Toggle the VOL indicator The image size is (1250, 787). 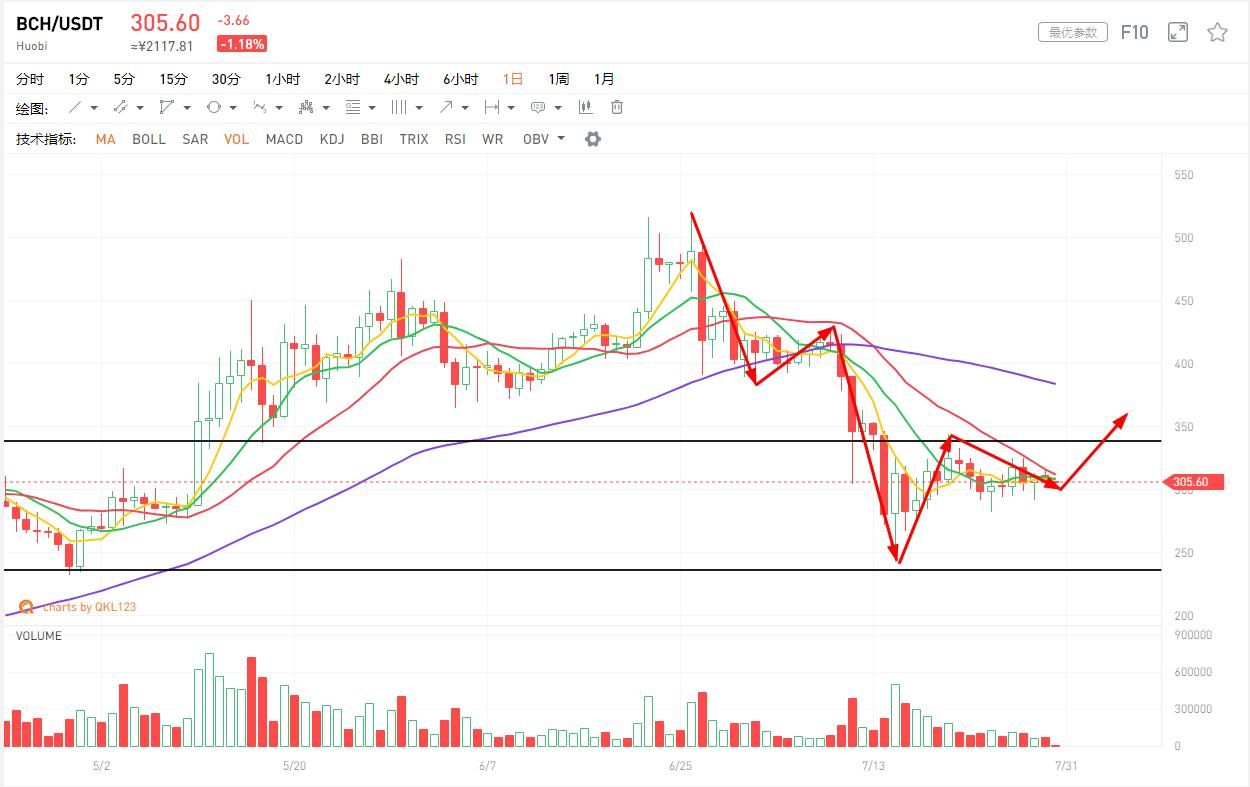(x=237, y=139)
